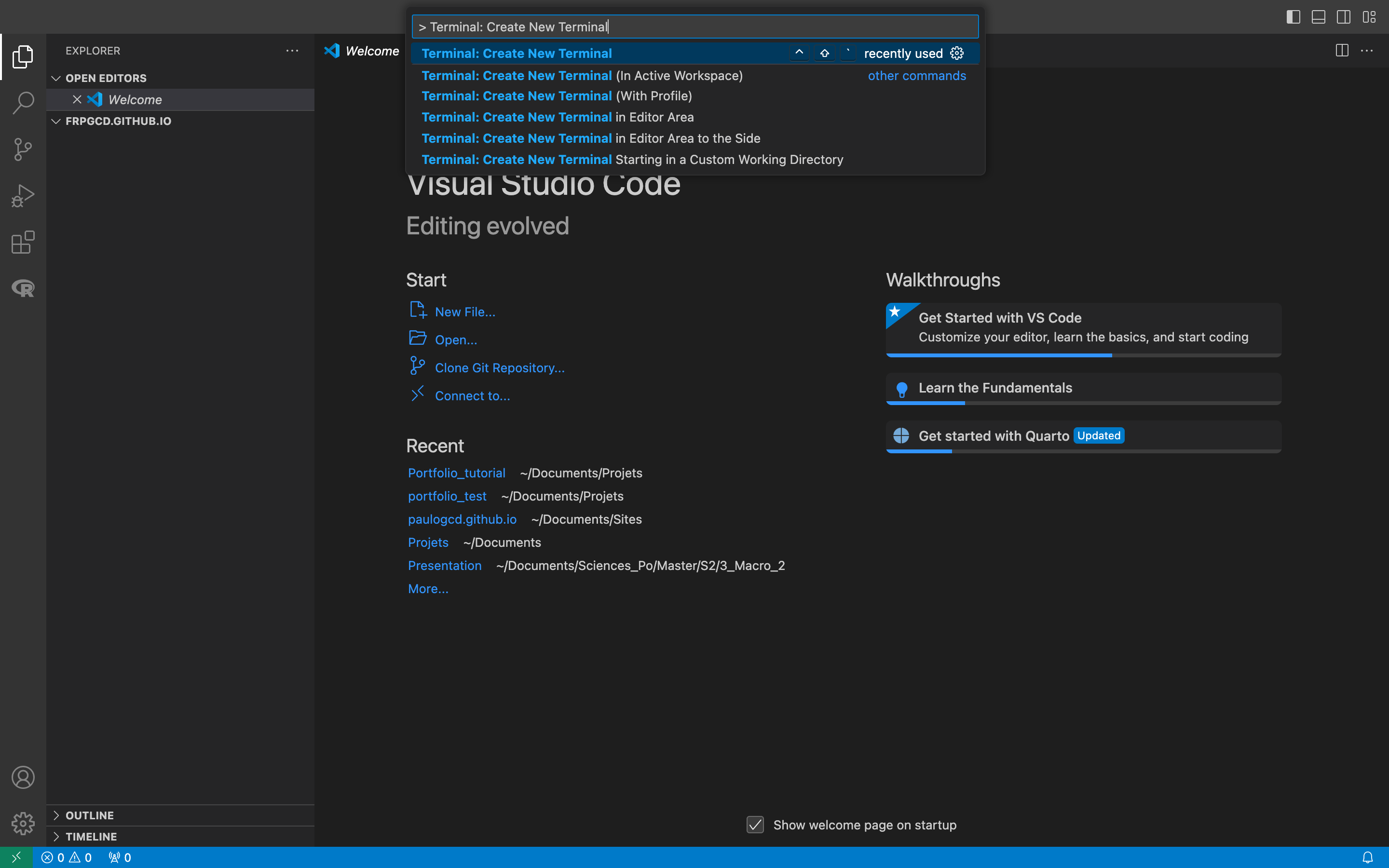Open Get started with Quarto walkthrough
The width and height of the screenshot is (1389, 868).
click(1084, 436)
